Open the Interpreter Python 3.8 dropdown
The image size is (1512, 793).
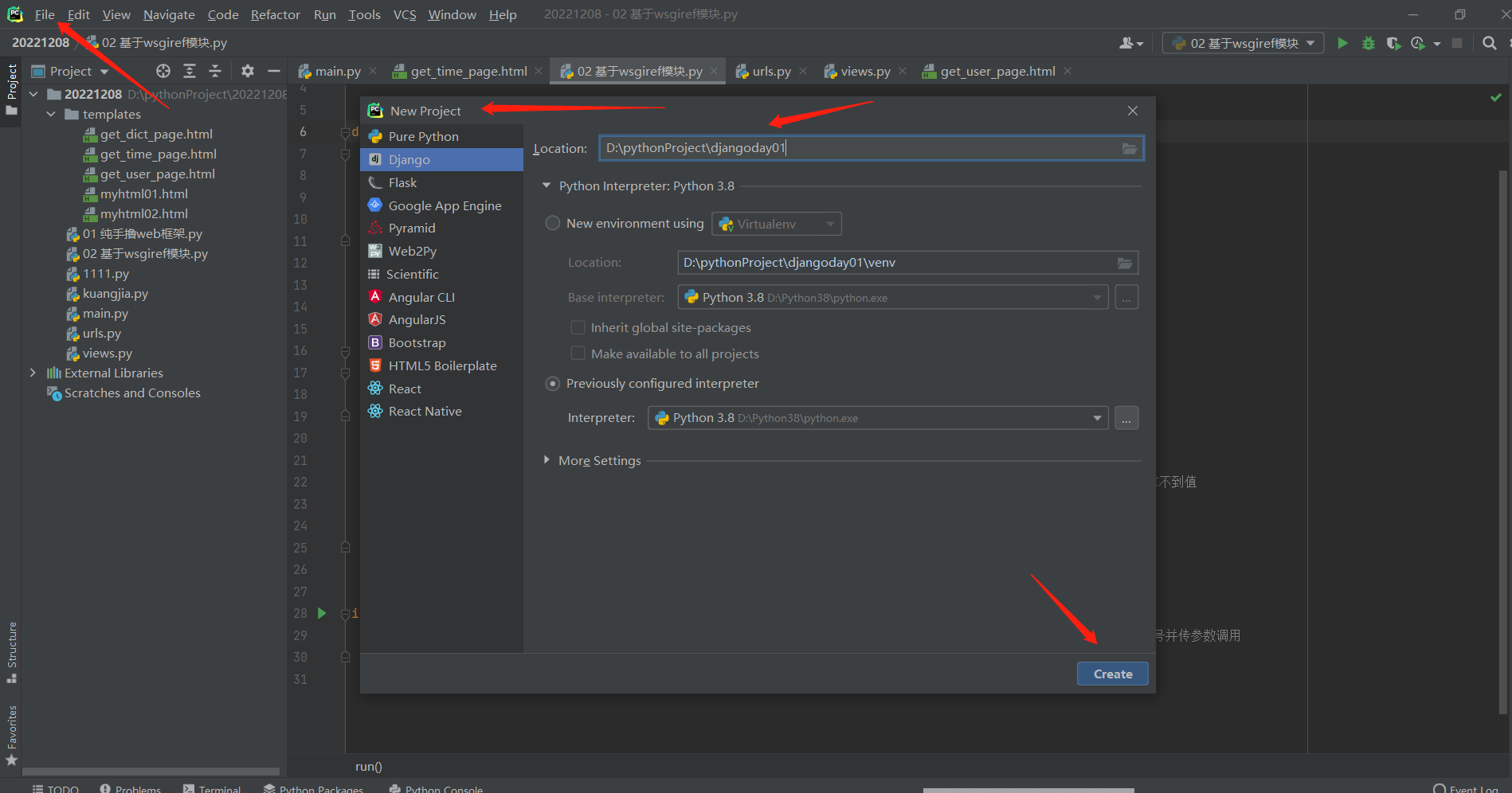[878, 418]
